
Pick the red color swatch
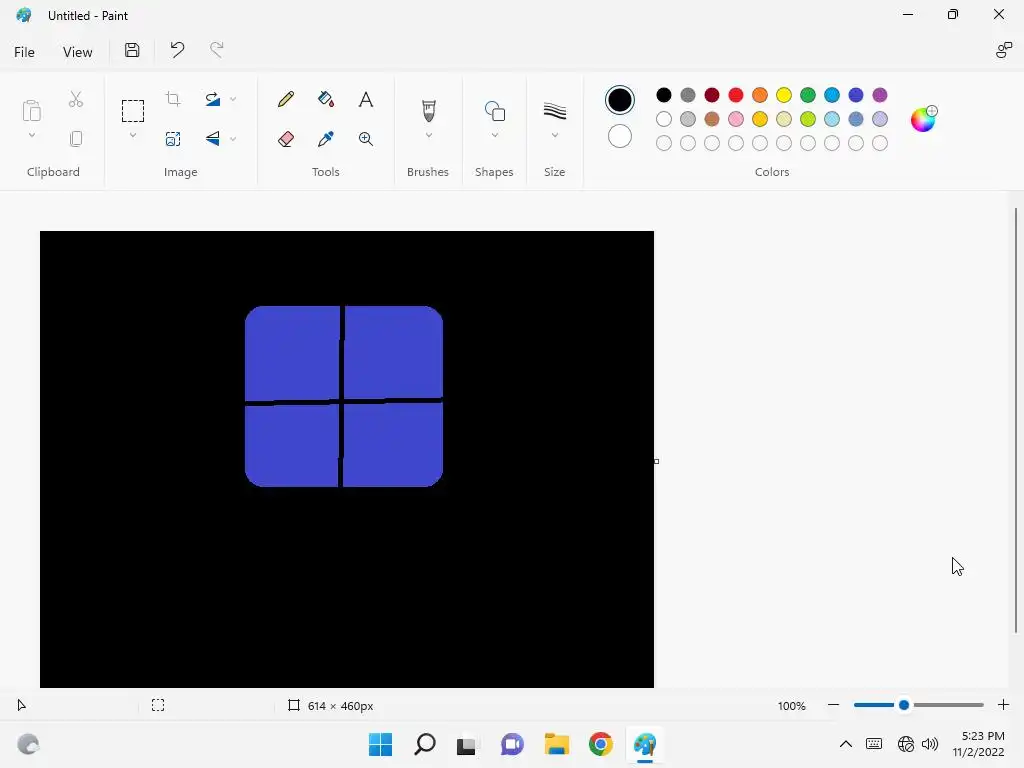(x=735, y=95)
